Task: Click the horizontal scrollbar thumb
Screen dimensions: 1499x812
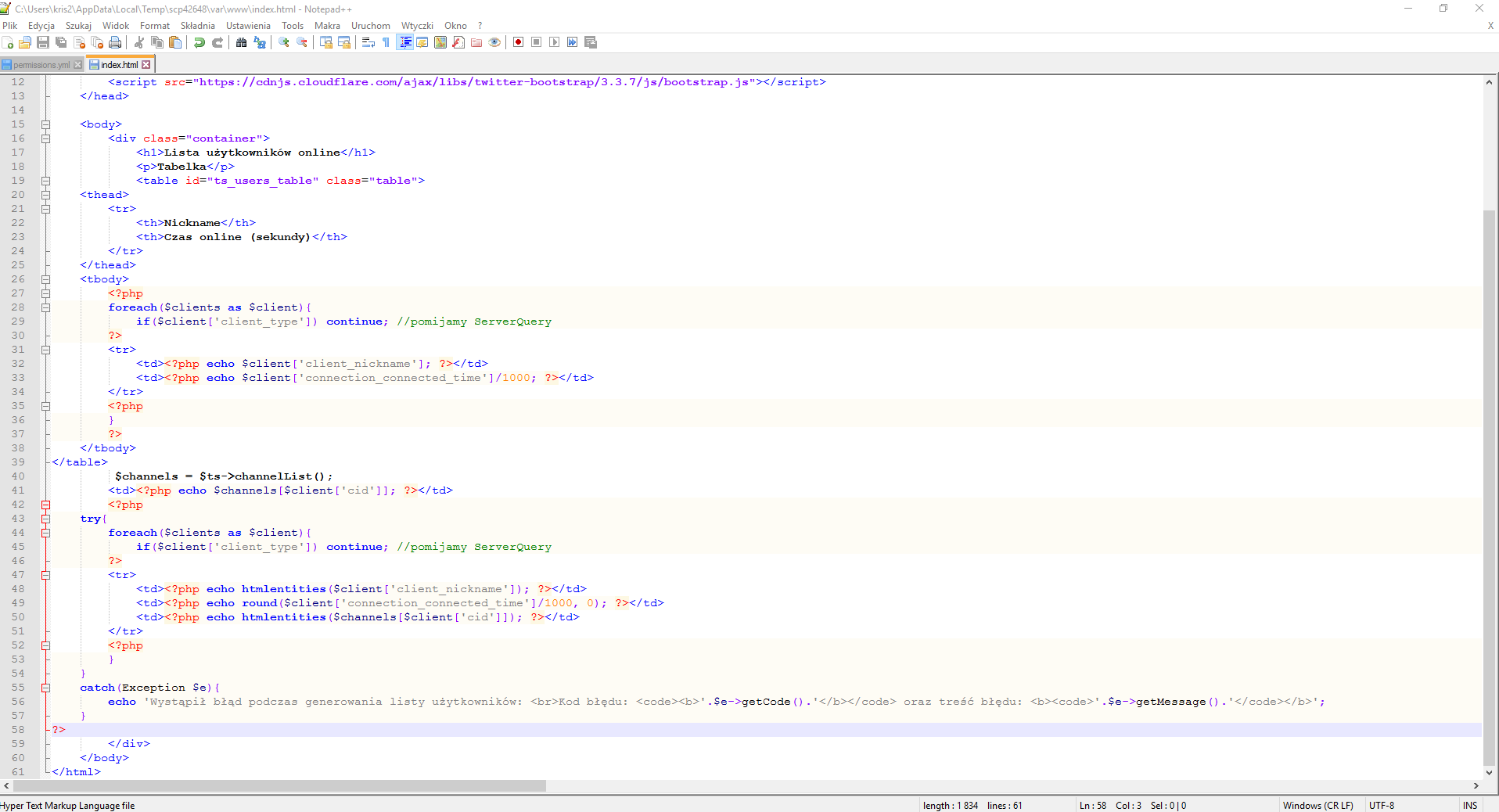Action: (x=279, y=785)
